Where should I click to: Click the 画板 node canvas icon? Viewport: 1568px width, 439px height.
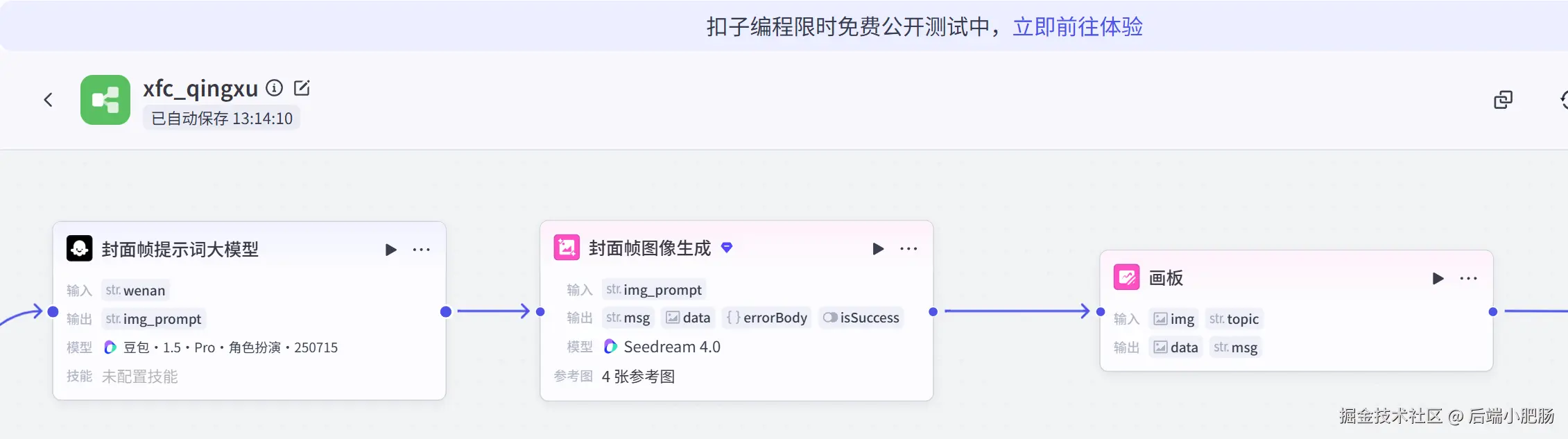(1126, 278)
